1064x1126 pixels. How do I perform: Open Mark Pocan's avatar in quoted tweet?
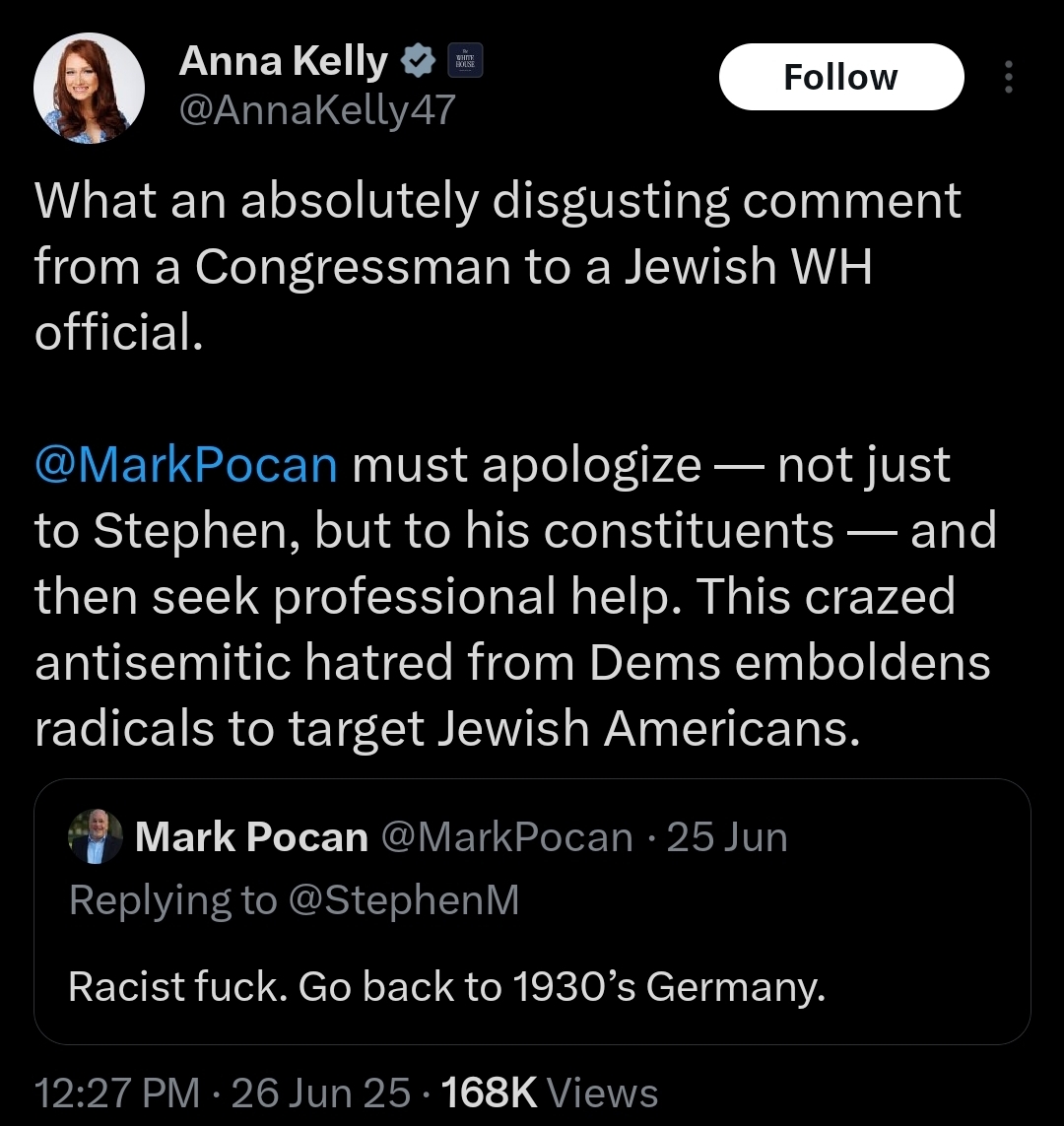point(96,836)
